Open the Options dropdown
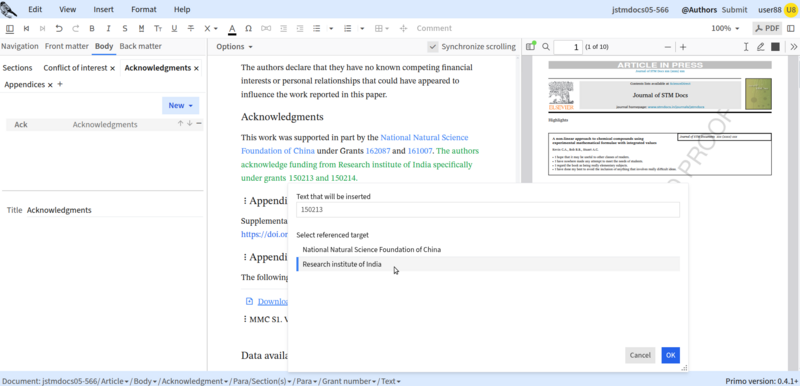Viewport: 800px width, 386px height. point(234,47)
